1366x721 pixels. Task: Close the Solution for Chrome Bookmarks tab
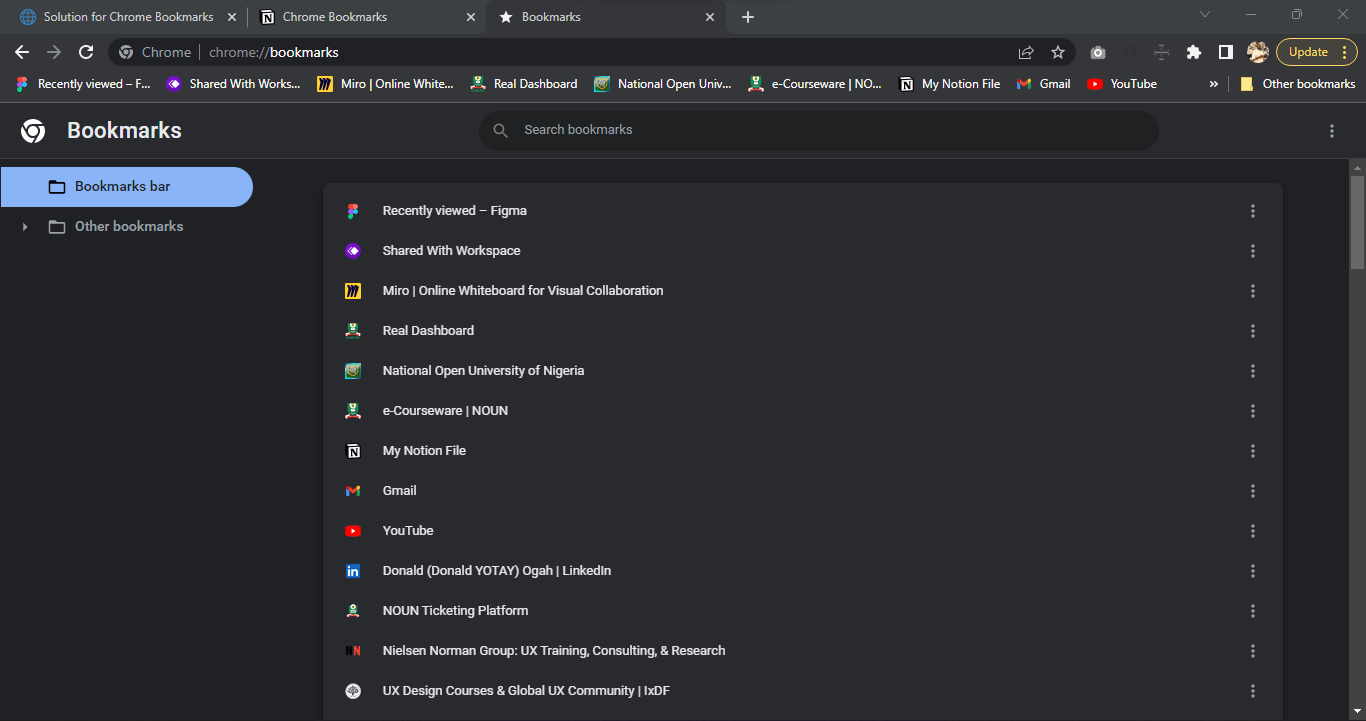click(232, 17)
